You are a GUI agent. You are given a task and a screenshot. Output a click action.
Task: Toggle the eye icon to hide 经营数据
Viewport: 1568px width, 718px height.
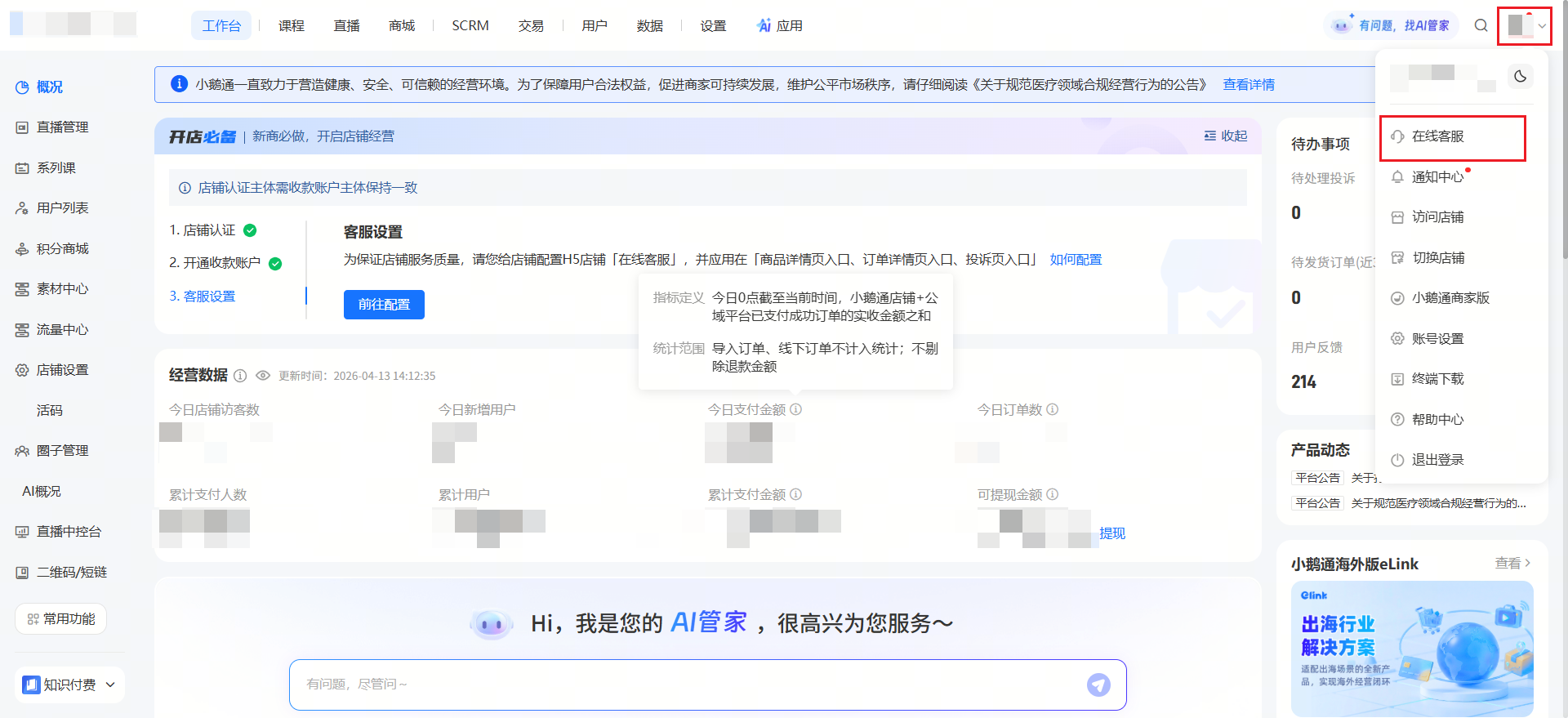coord(263,376)
